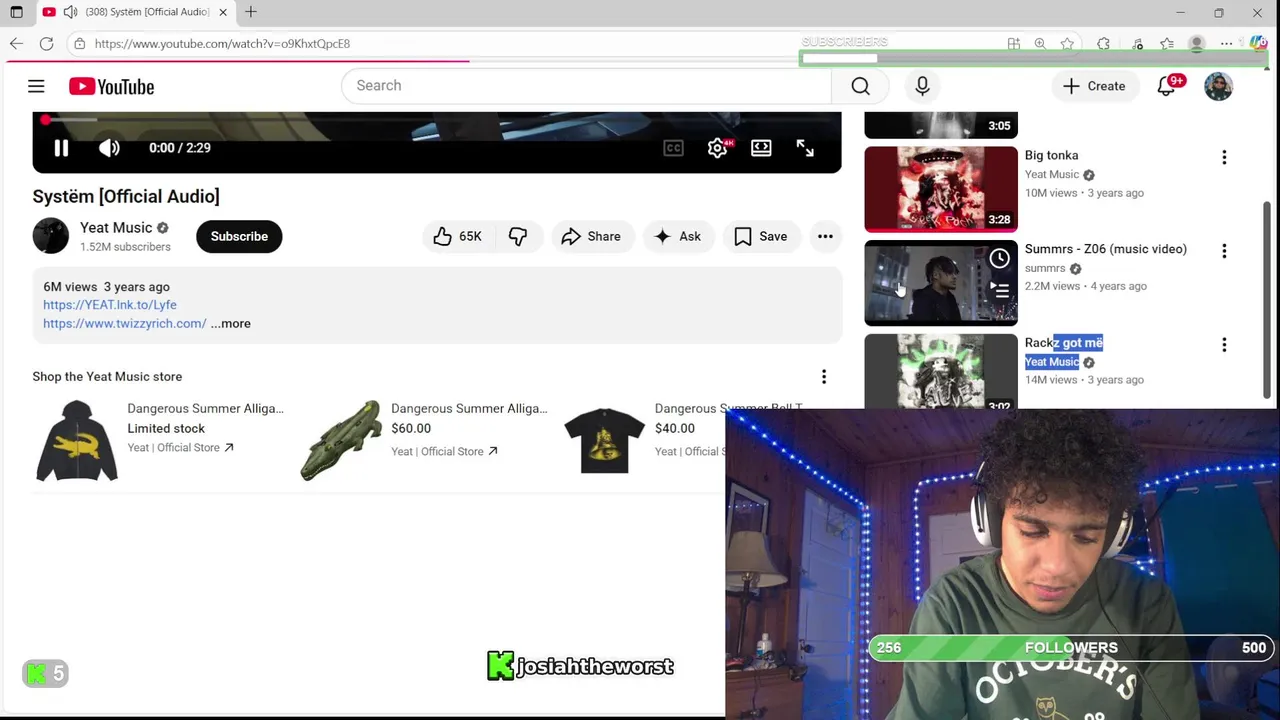Screen dimensions: 1280x720
Task: Open Yeat Official Store link under $60.00
Action: (x=444, y=451)
